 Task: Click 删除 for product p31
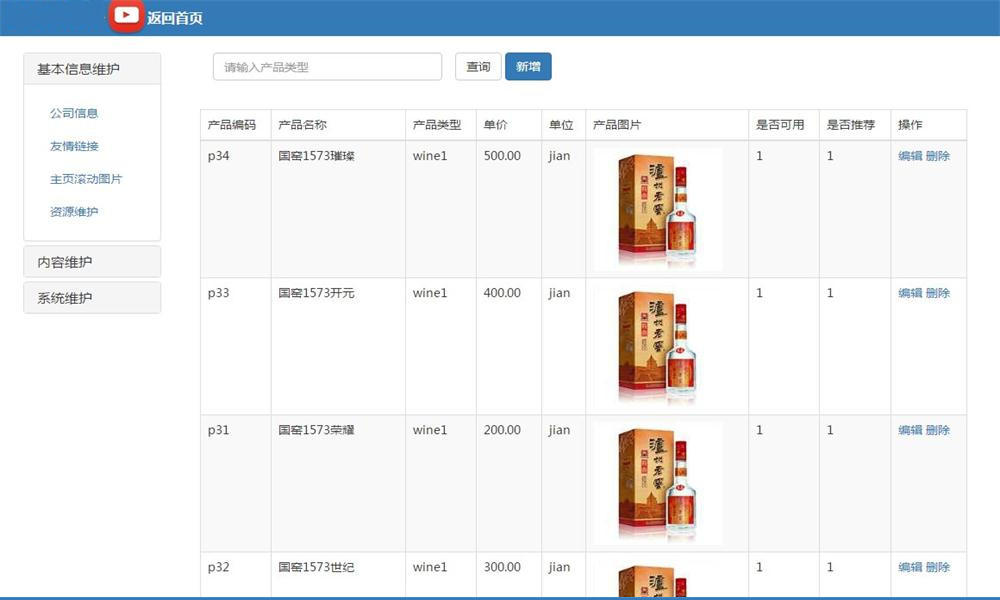pyautogui.click(x=938, y=430)
